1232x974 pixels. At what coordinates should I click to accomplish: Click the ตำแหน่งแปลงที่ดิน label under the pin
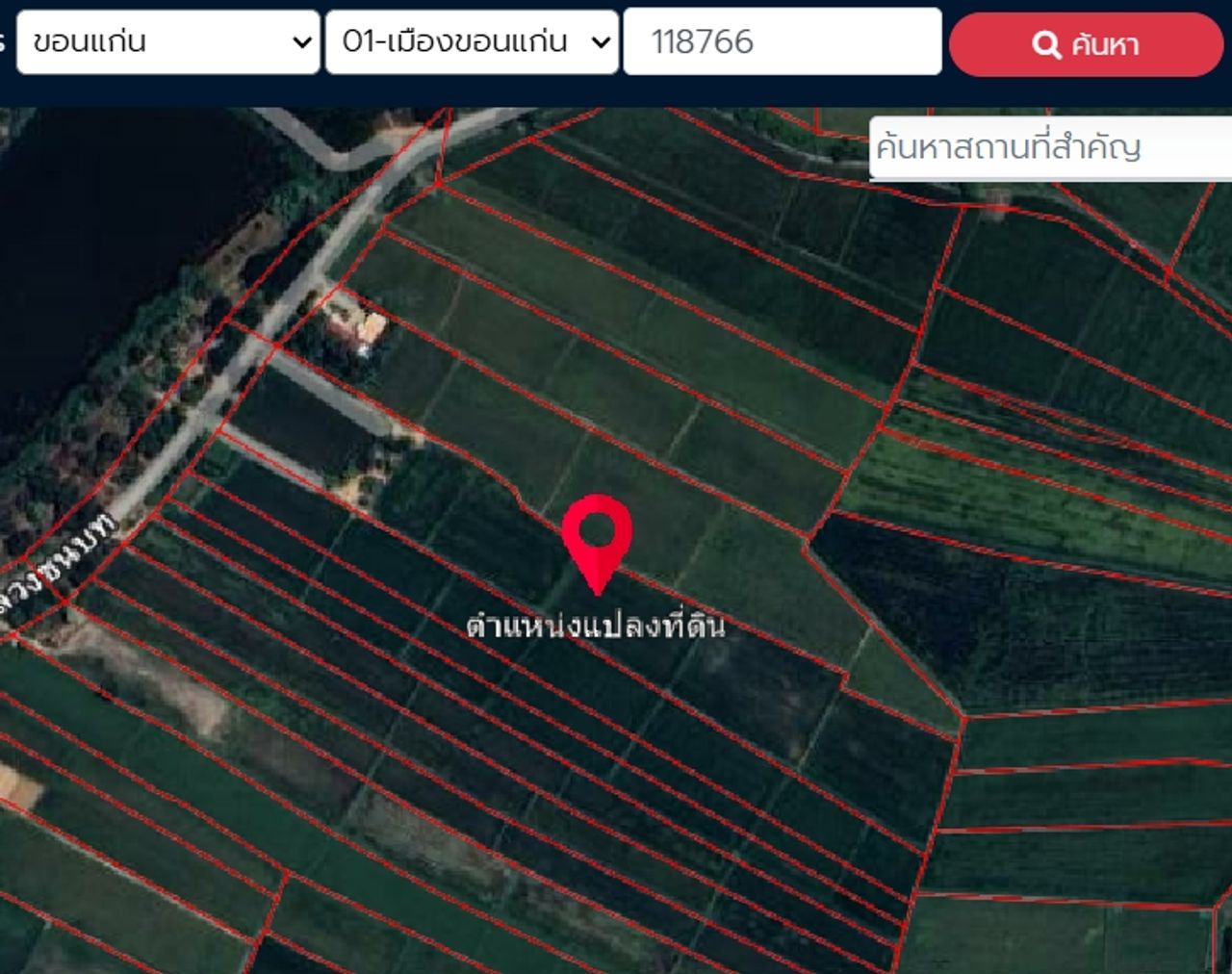(x=596, y=626)
